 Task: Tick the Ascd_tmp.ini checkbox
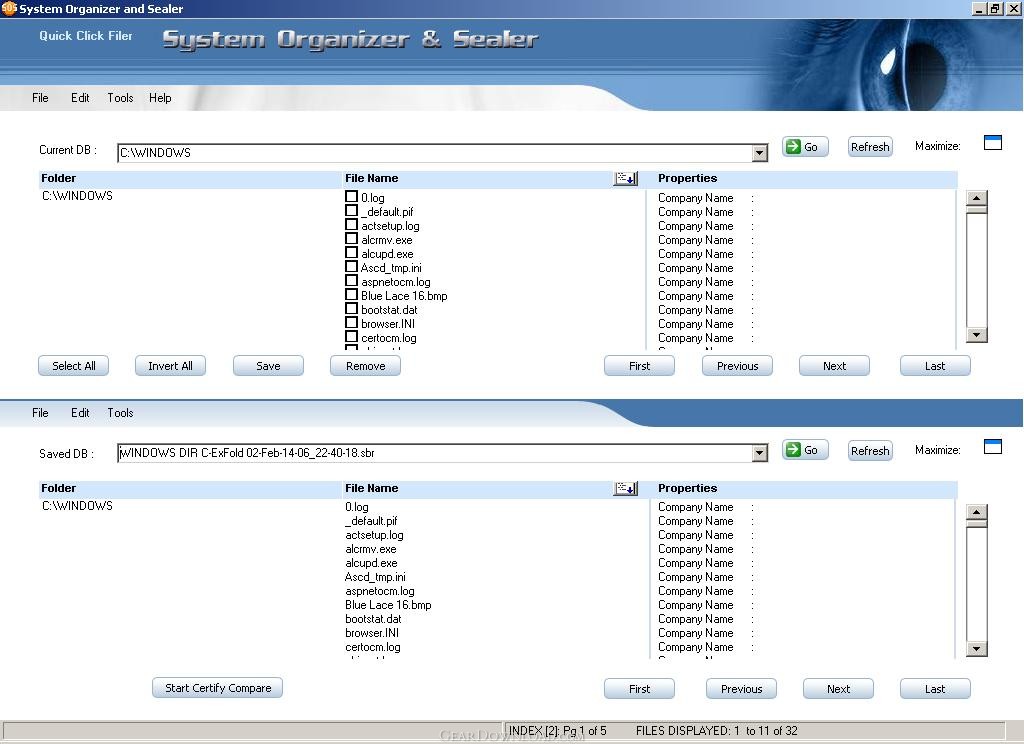coord(351,267)
